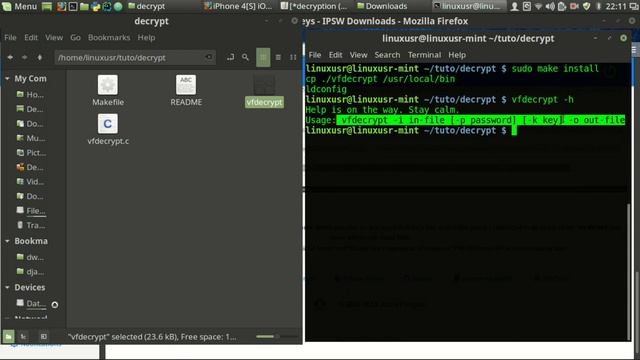Open the Mint Menu button
The width and height of the screenshot is (640, 360).
point(19,6)
